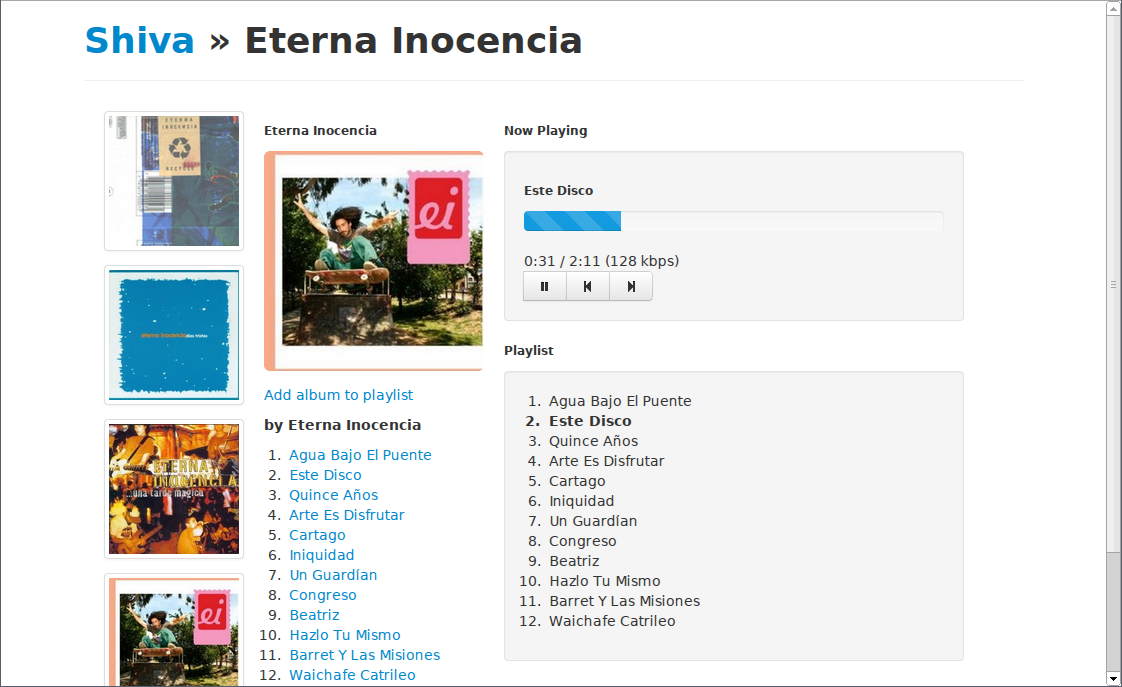Play Arte Es Disfrutar from album track links
The image size is (1122, 687).
(x=346, y=515)
